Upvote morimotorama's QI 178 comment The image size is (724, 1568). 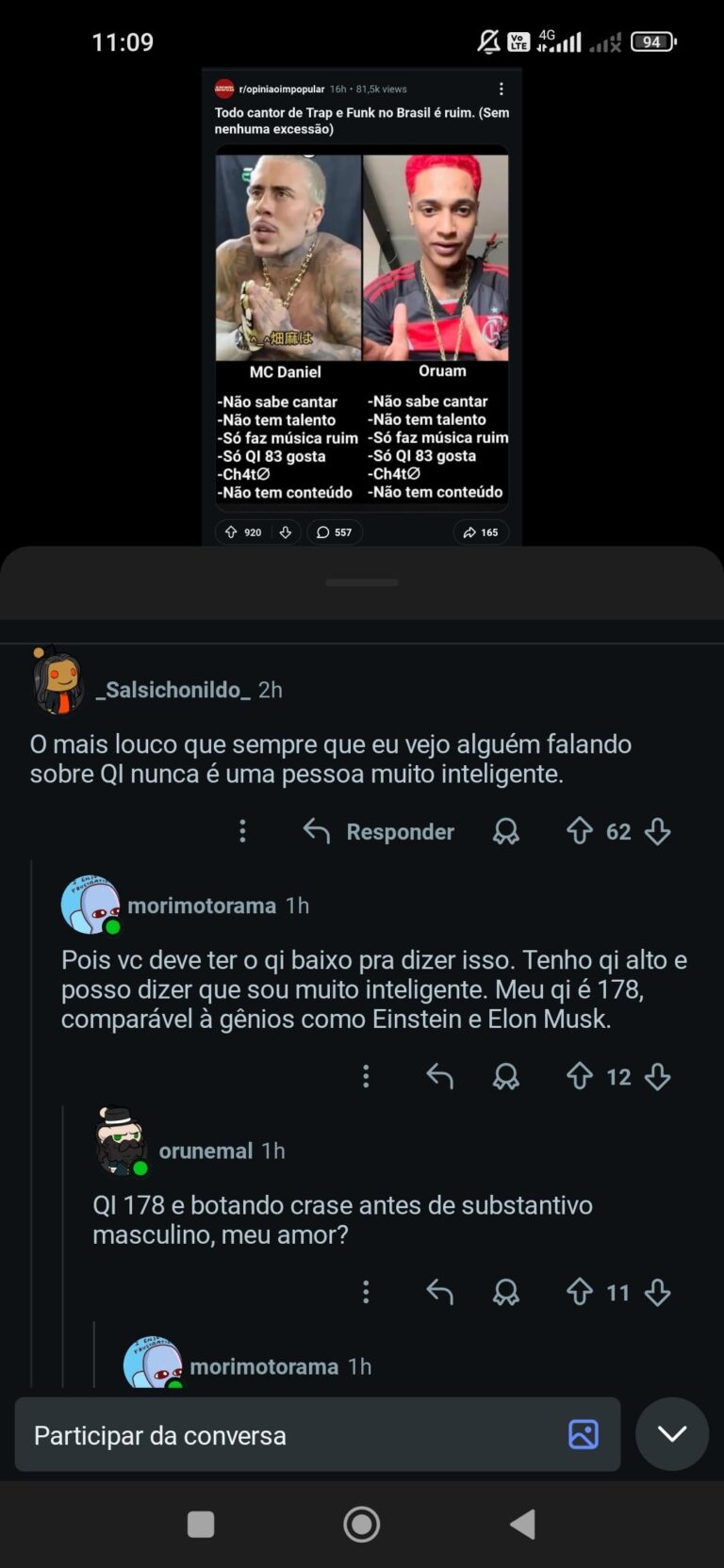click(x=579, y=1076)
